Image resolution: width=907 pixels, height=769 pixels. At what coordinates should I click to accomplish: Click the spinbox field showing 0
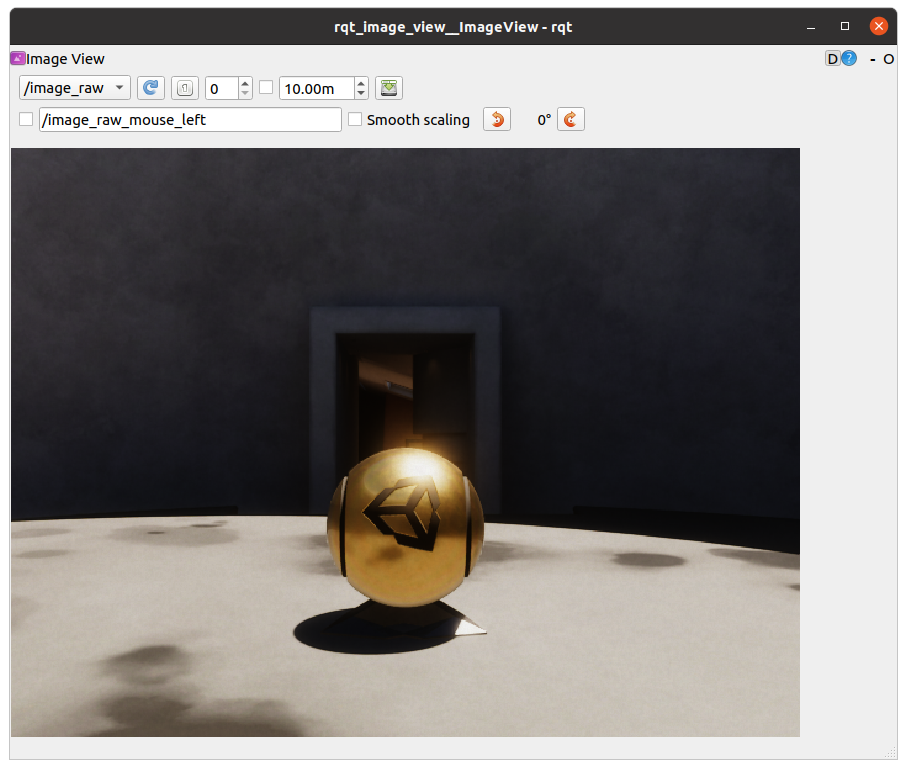(222, 88)
